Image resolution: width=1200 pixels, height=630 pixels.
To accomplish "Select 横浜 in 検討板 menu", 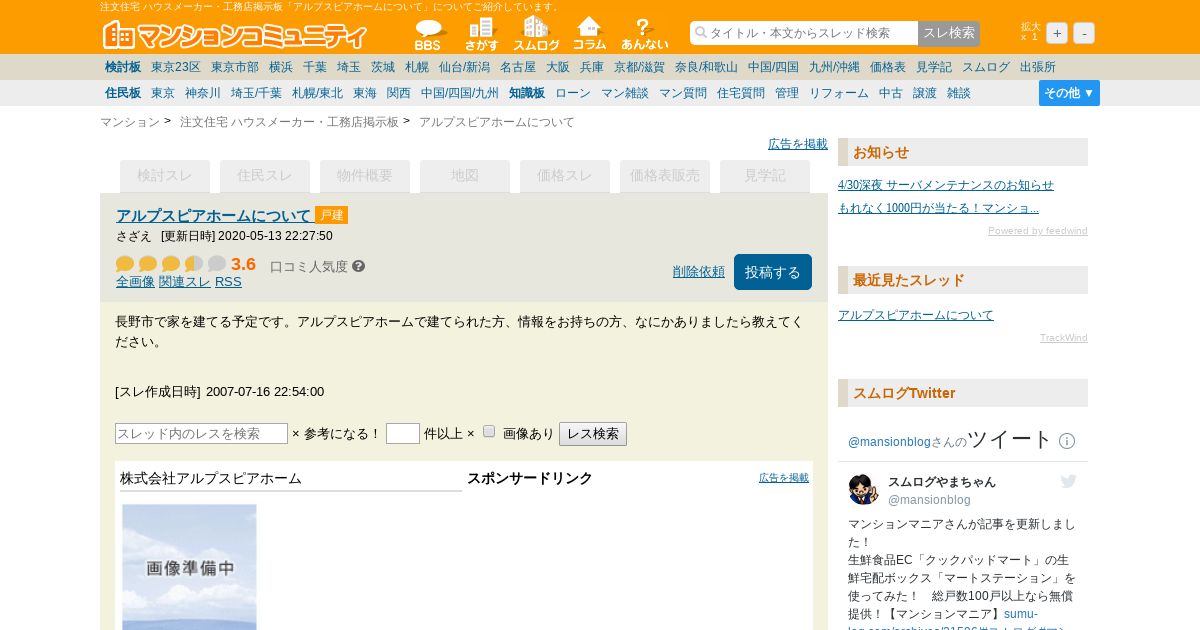I will [281, 67].
